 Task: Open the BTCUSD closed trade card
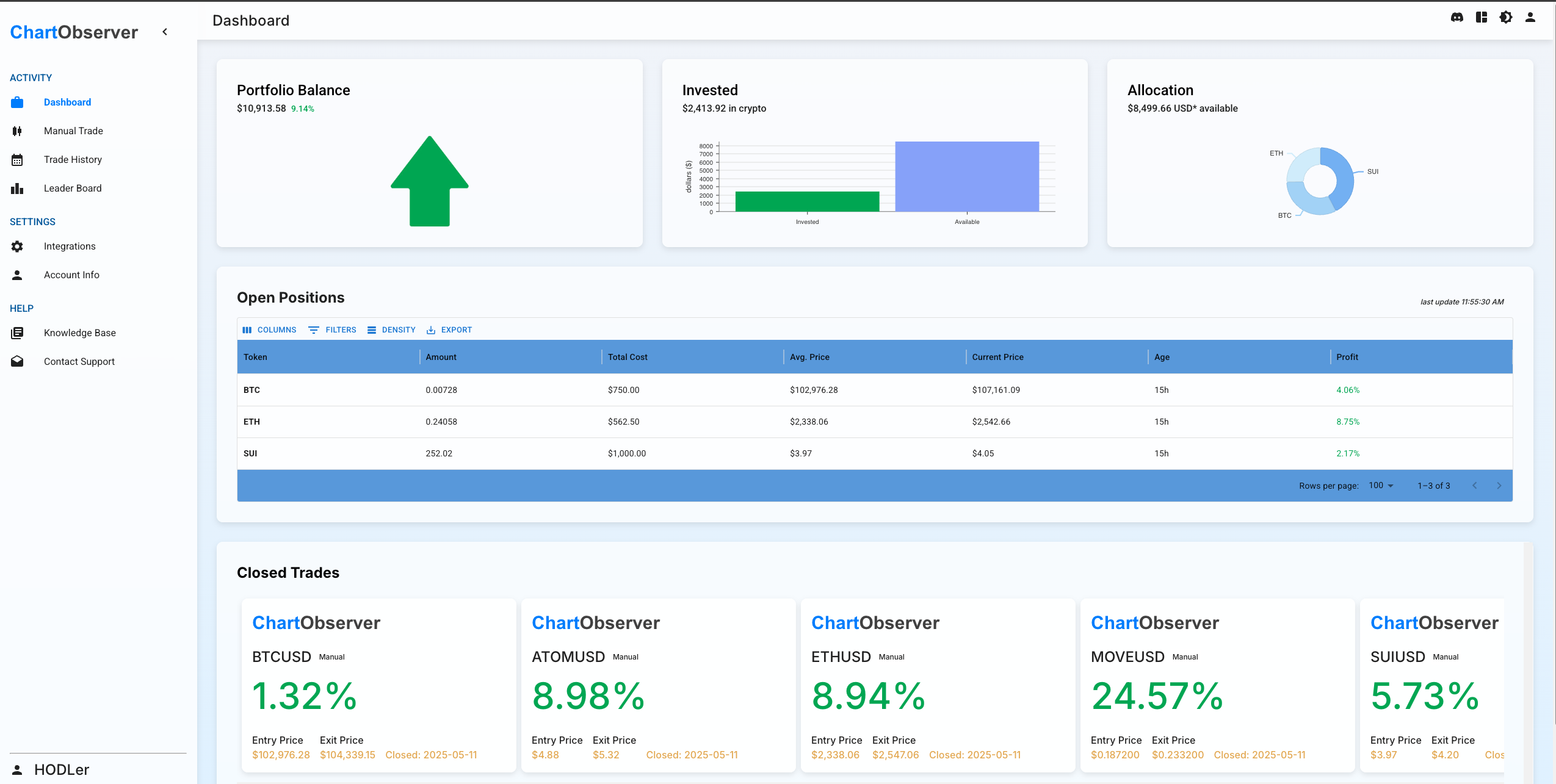point(378,685)
